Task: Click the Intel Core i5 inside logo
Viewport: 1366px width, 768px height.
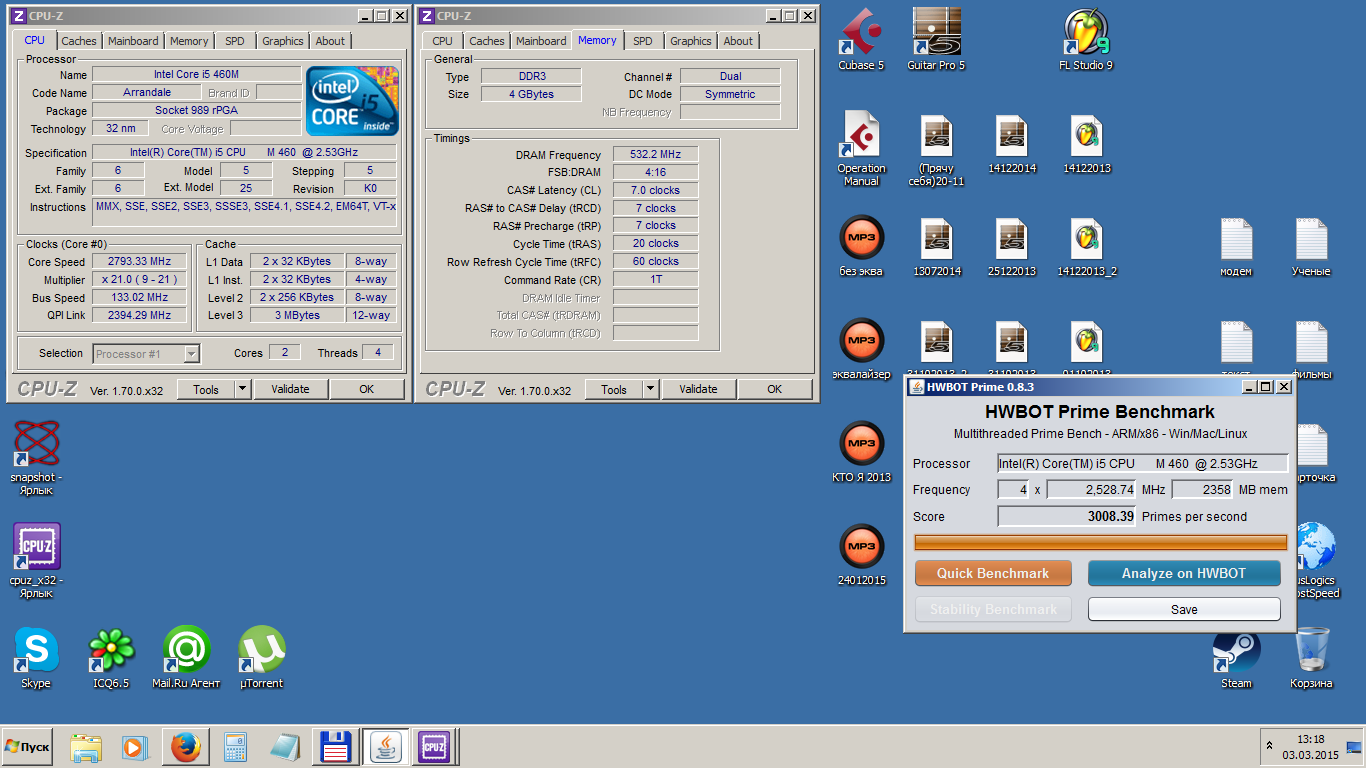Action: [352, 101]
